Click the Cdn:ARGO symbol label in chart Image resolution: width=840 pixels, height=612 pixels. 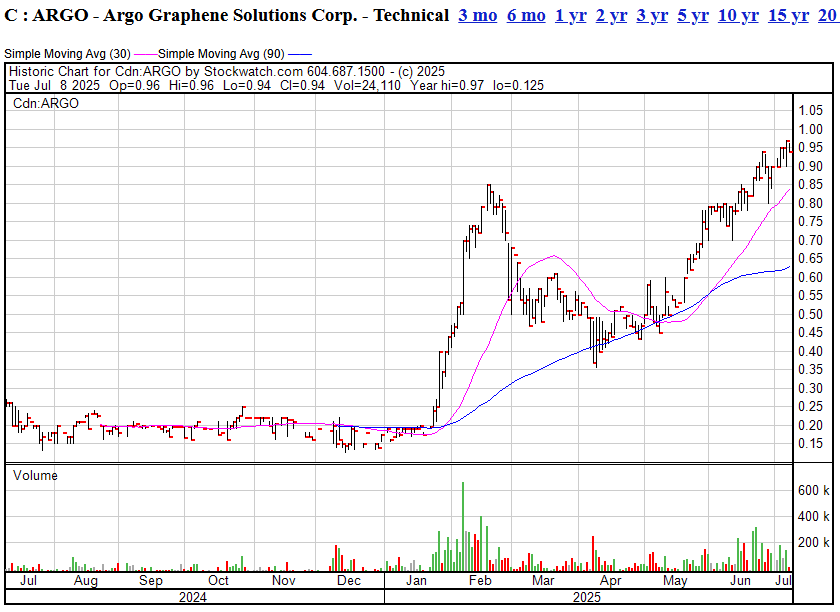coord(46,103)
